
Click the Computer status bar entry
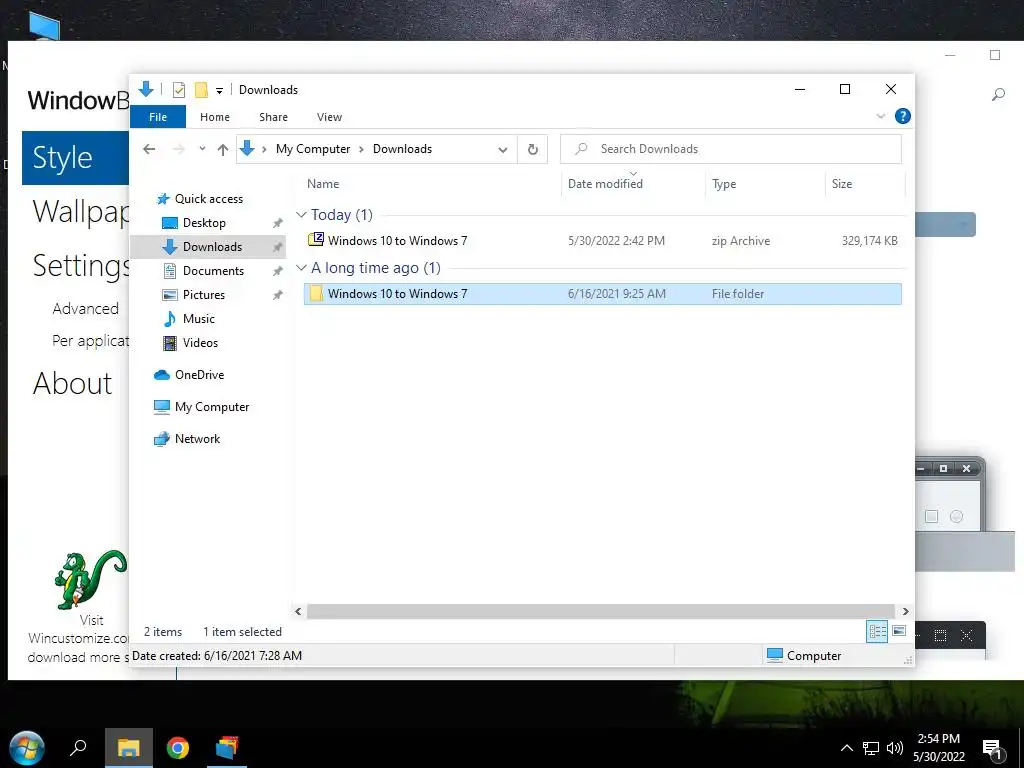pyautogui.click(x=803, y=656)
